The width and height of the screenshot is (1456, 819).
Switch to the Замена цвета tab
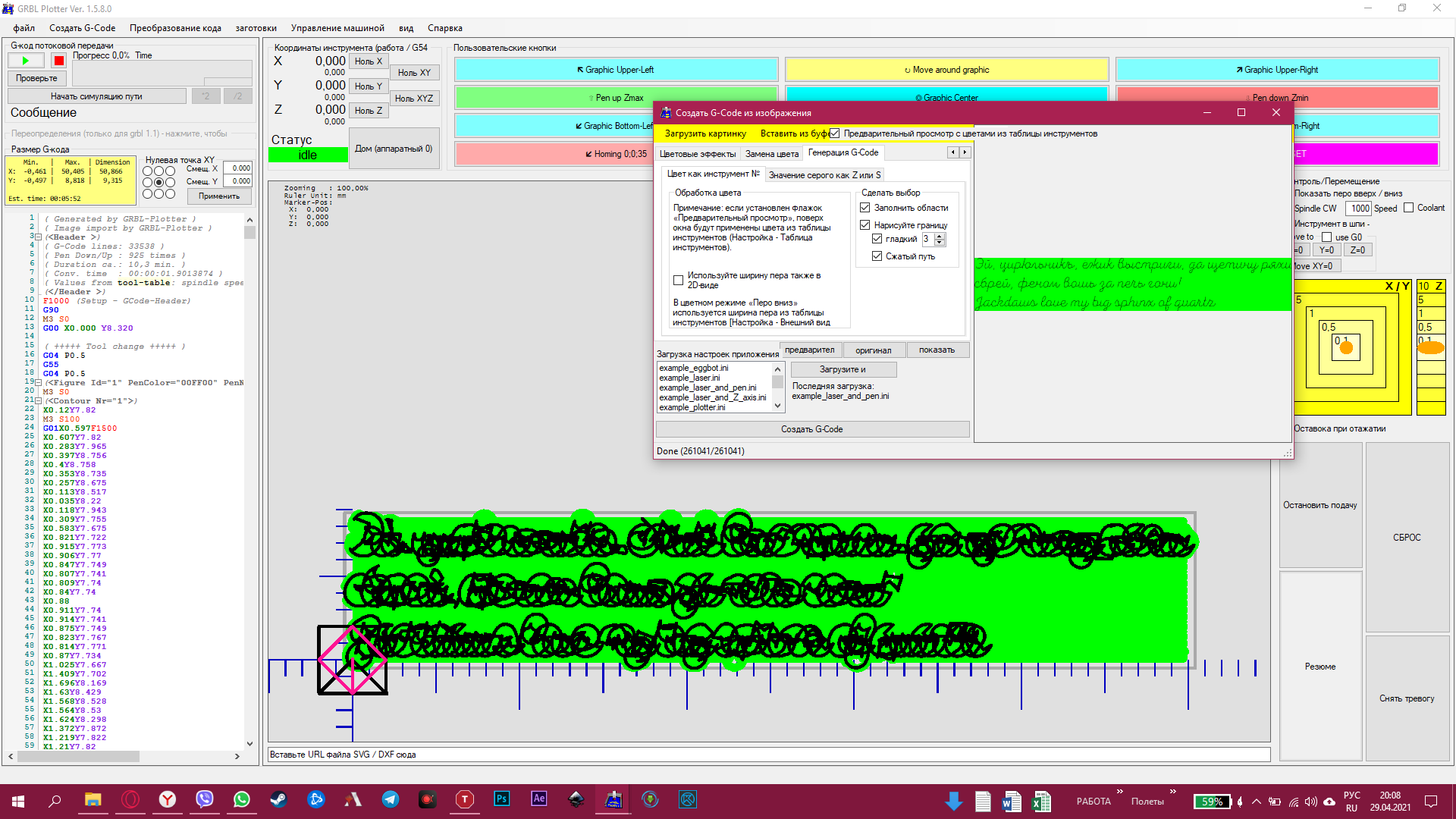tap(771, 152)
